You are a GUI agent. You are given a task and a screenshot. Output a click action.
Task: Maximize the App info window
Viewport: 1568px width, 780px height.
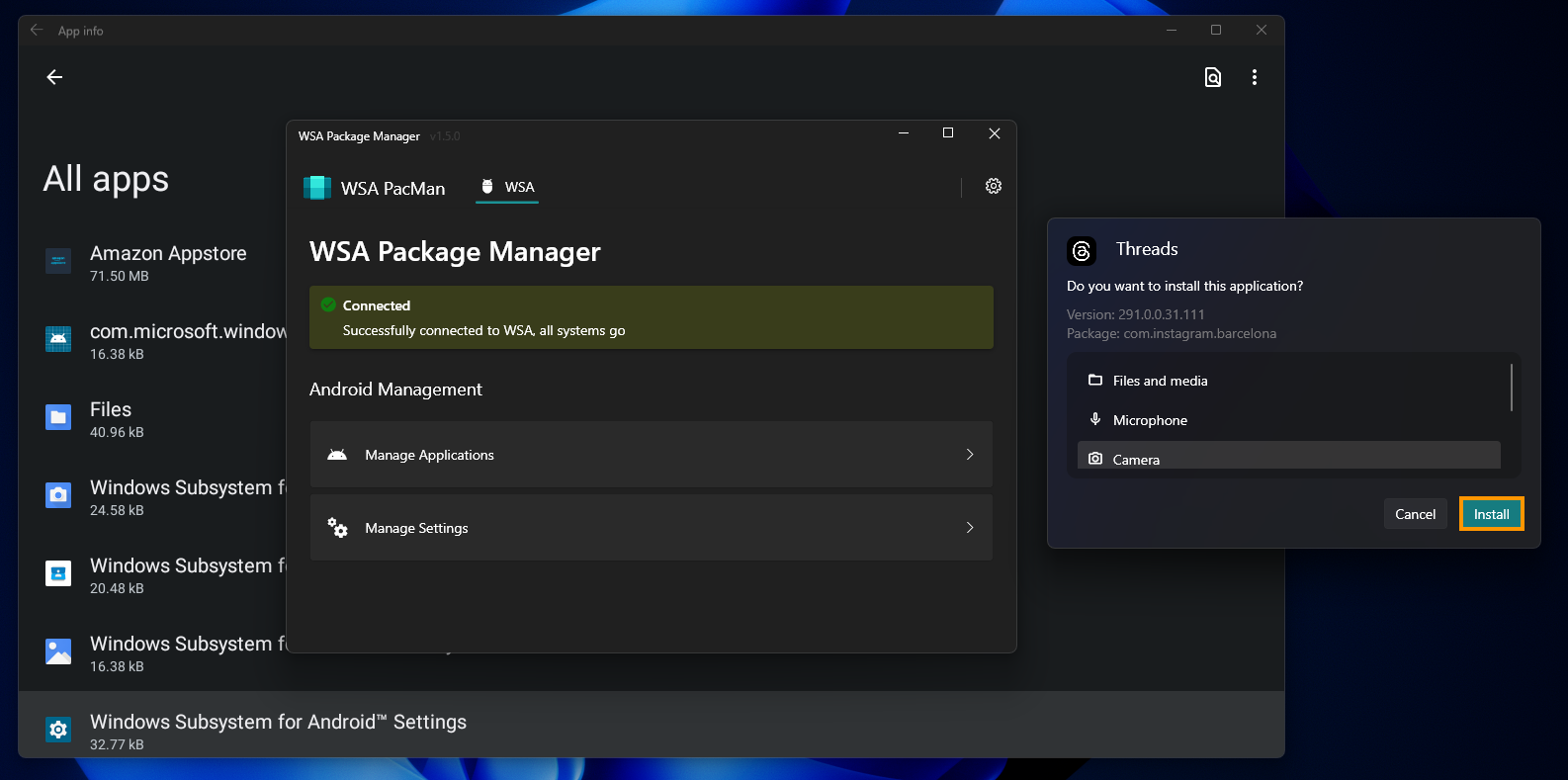1216,30
